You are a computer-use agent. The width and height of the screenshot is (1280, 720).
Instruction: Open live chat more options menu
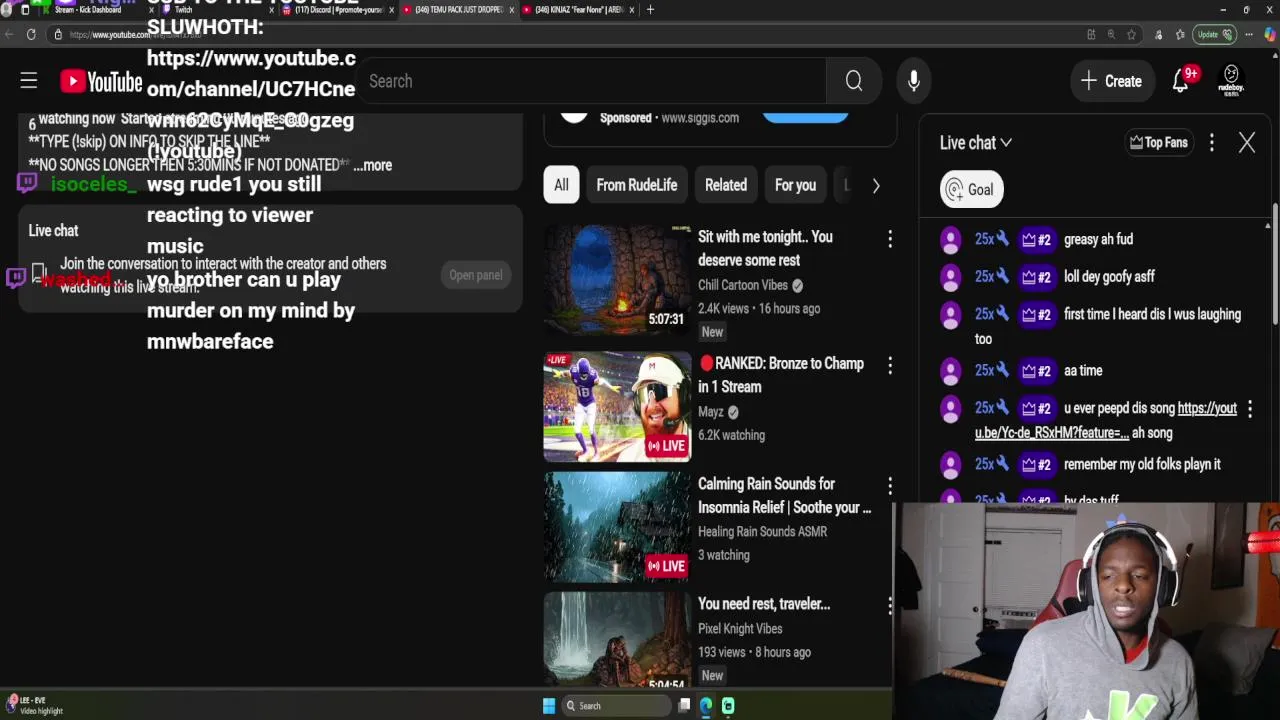[1212, 143]
